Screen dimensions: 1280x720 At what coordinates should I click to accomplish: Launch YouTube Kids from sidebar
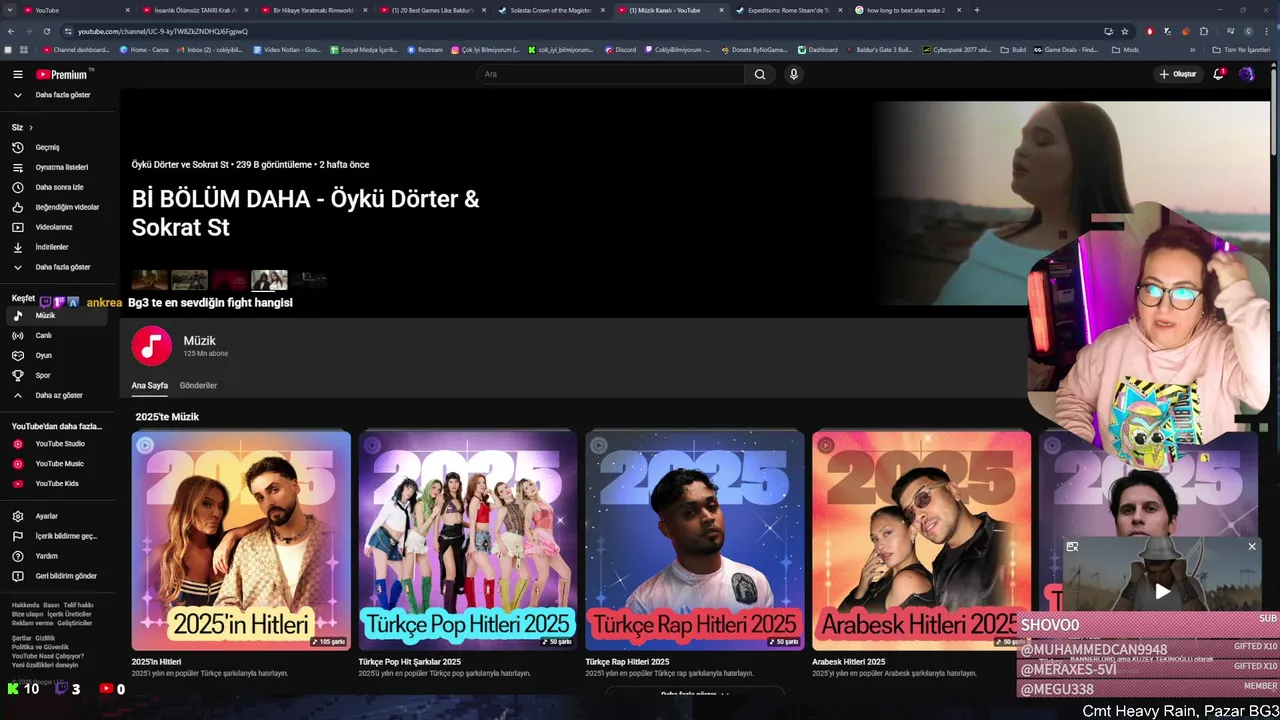[x=58, y=484]
